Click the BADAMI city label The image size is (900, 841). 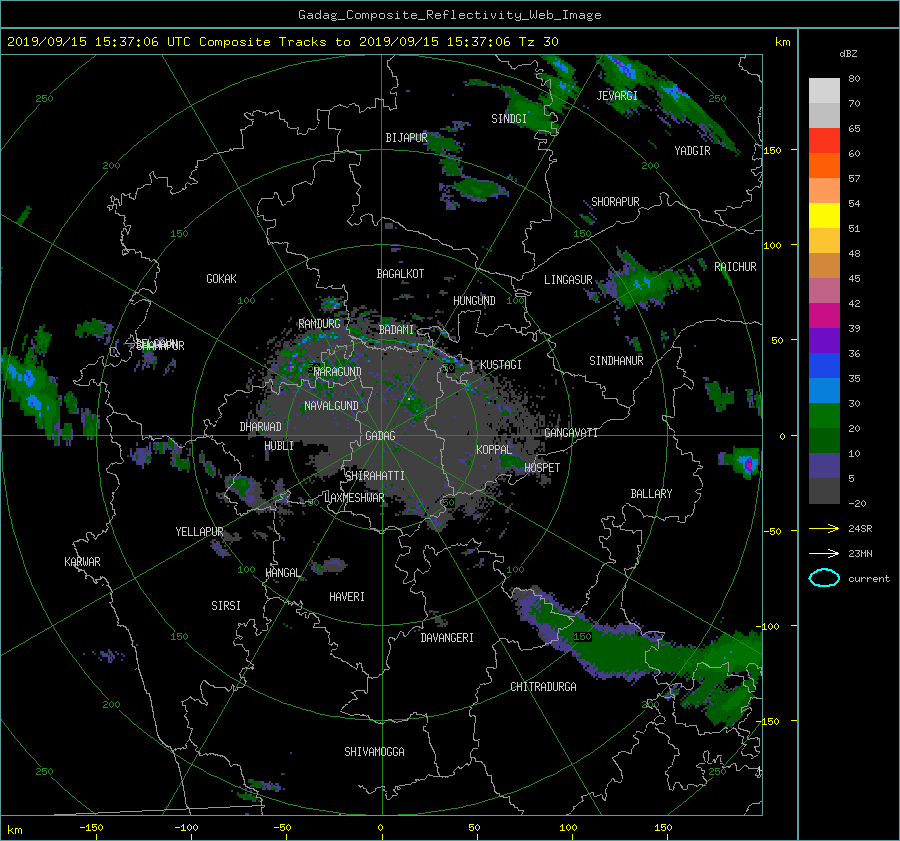pyautogui.click(x=396, y=330)
